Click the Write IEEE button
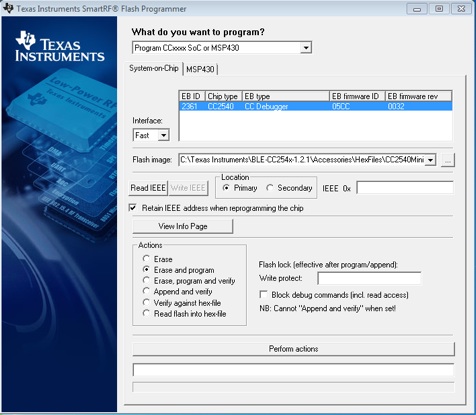 click(188, 188)
